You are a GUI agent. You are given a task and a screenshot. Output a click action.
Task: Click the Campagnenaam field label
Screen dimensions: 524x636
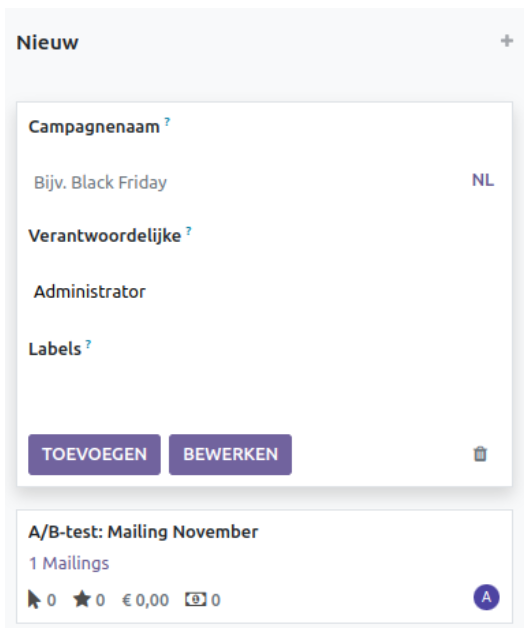click(x=94, y=127)
